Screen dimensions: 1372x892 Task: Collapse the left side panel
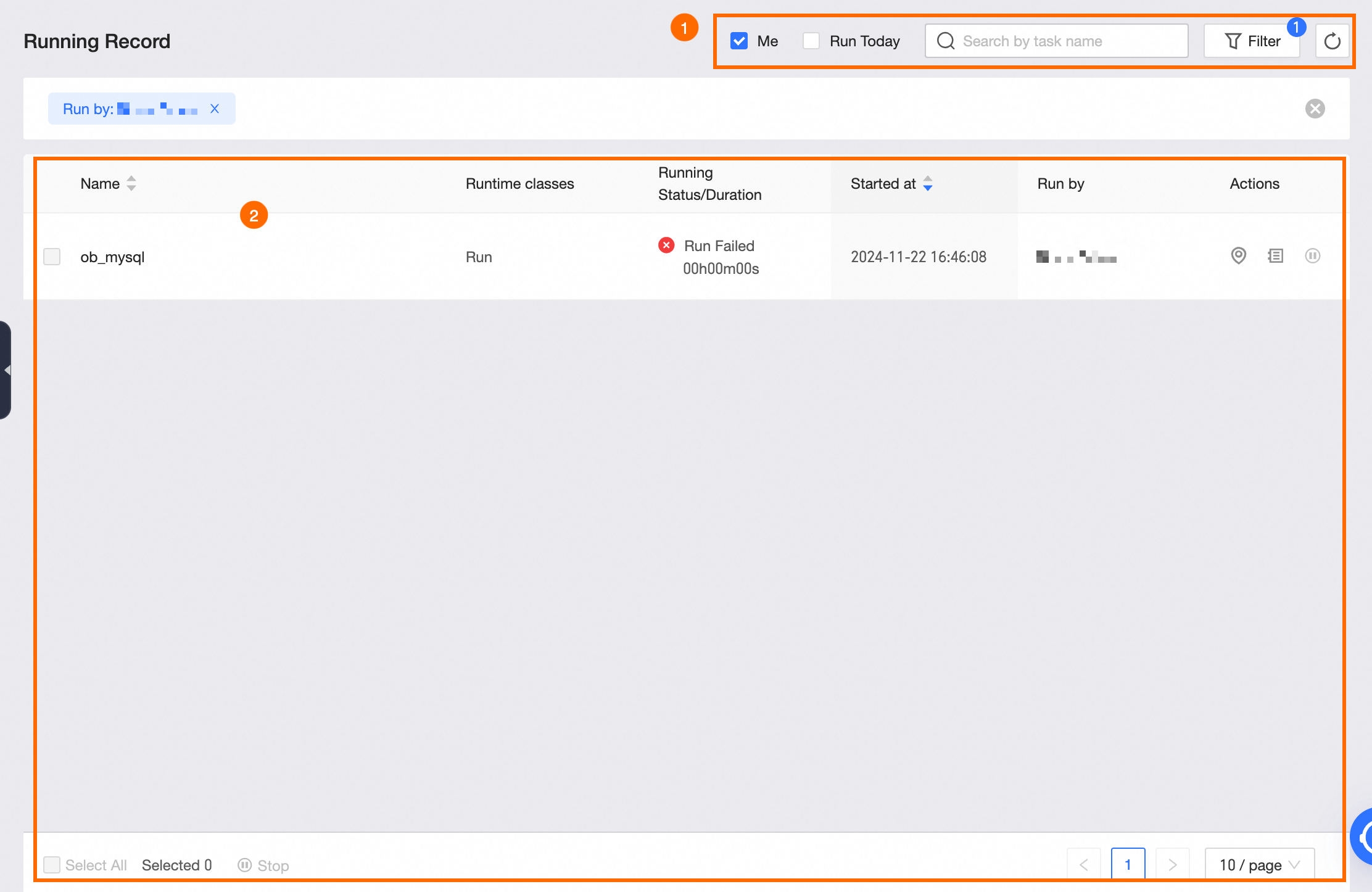[x=6, y=370]
